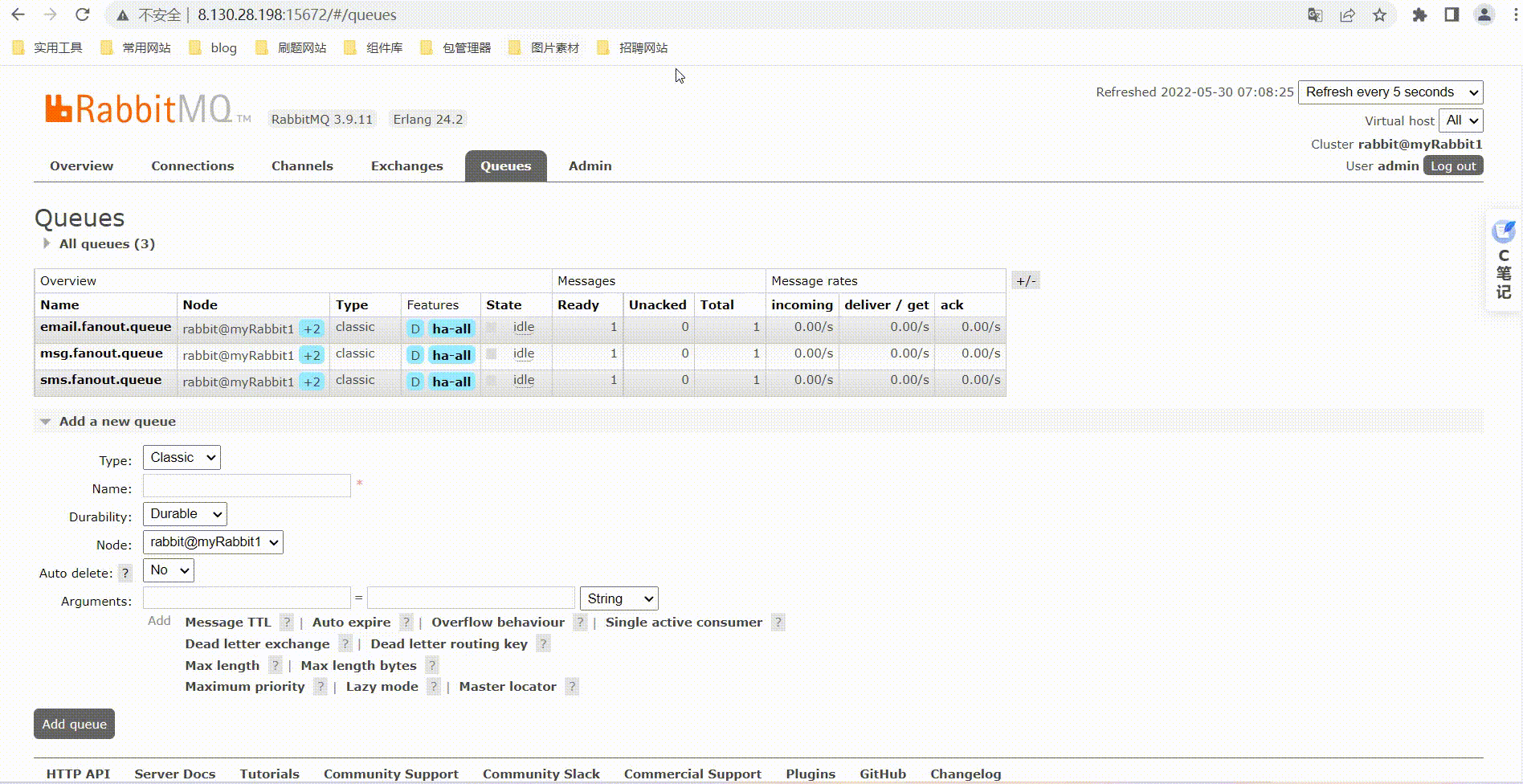Screen dimensions: 1523x784
Task: Open the Channels tab
Action: [302, 166]
